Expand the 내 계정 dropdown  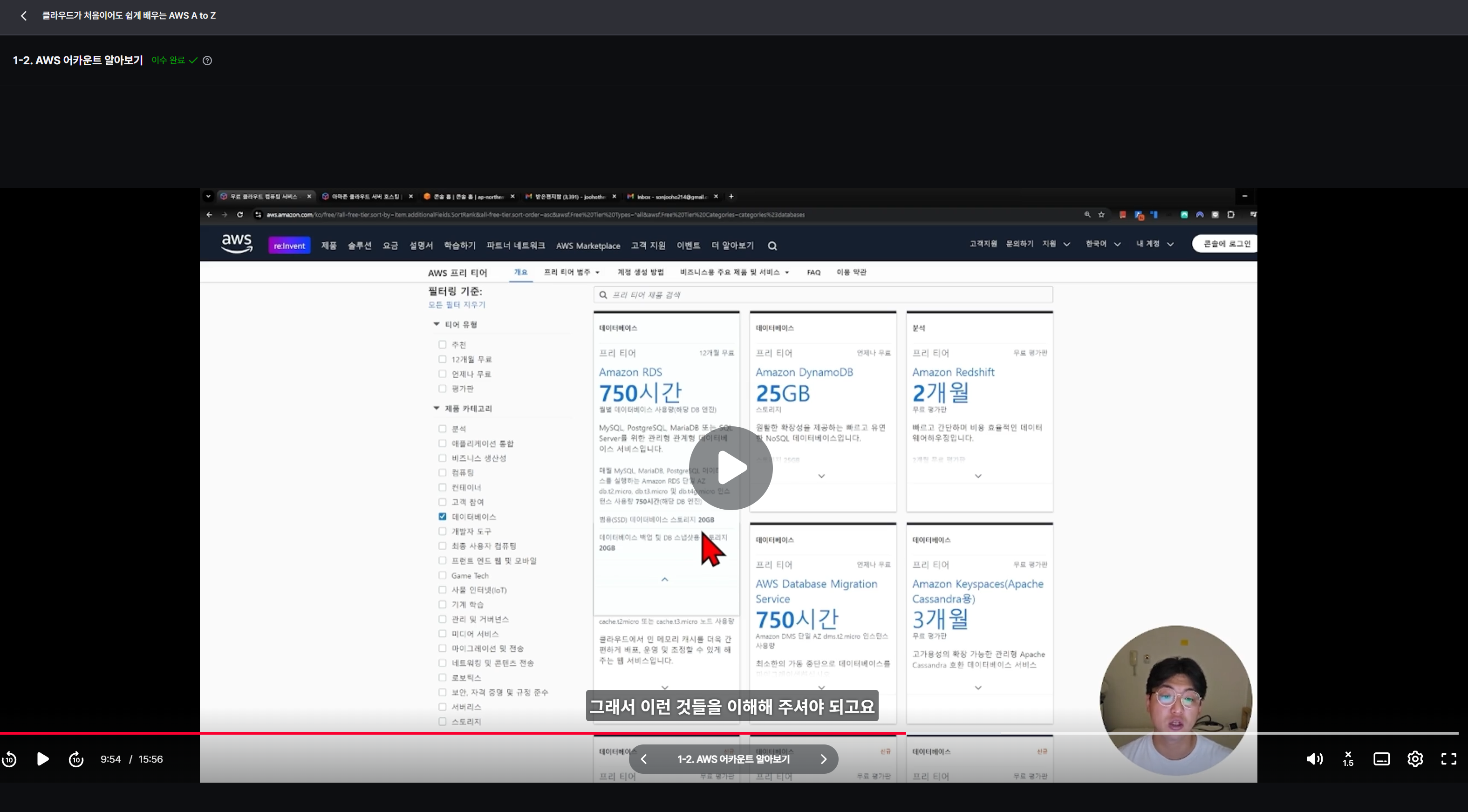pos(1155,244)
